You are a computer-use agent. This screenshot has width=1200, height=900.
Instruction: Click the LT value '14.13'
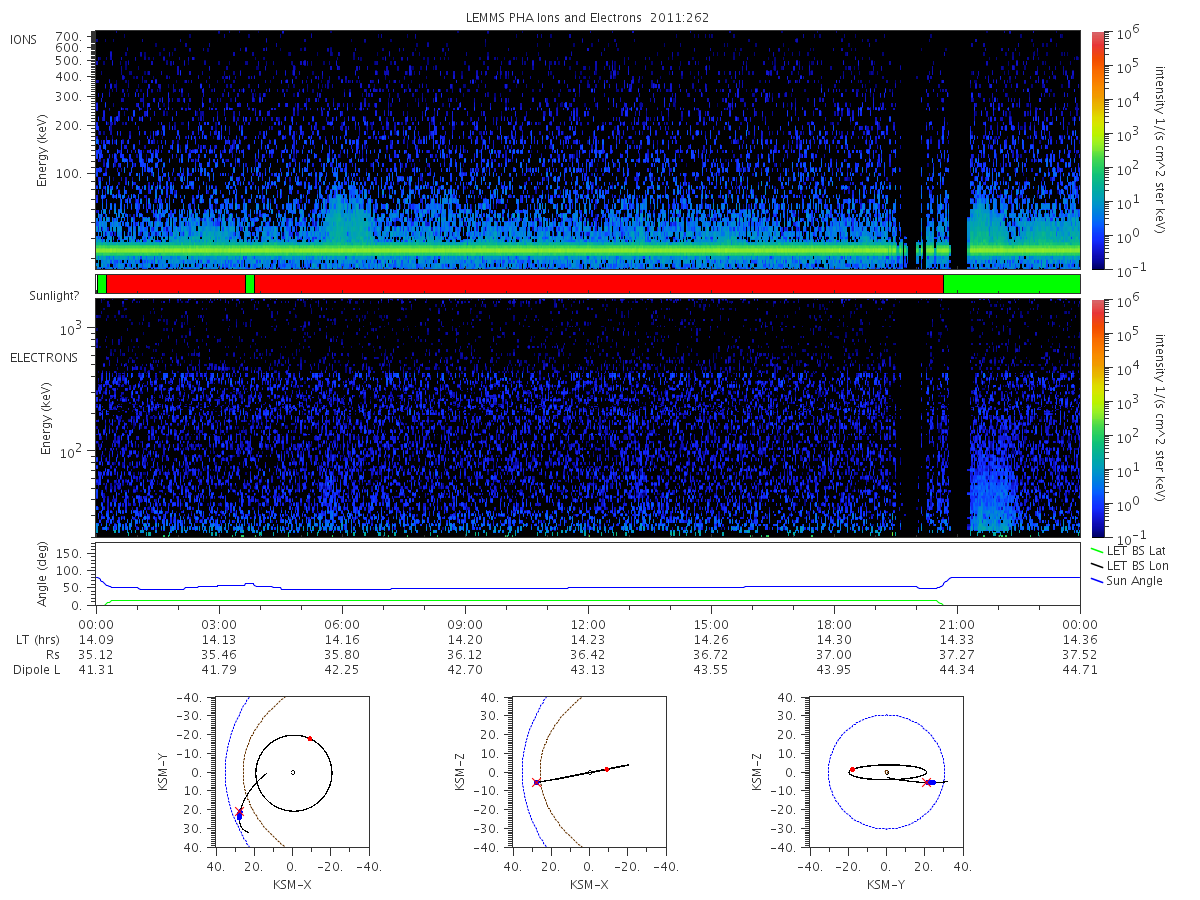[218, 640]
